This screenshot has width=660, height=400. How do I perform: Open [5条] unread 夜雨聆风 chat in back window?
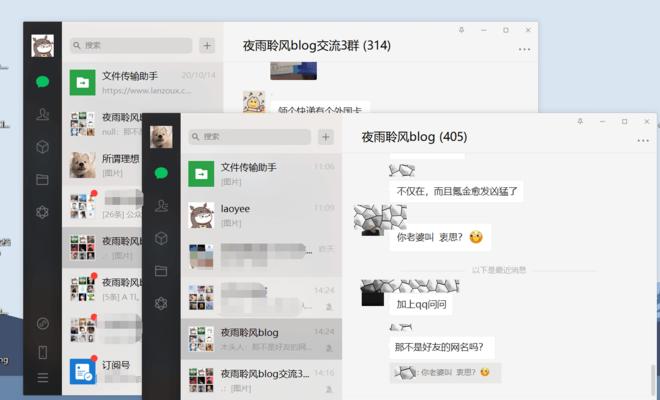coord(102,289)
